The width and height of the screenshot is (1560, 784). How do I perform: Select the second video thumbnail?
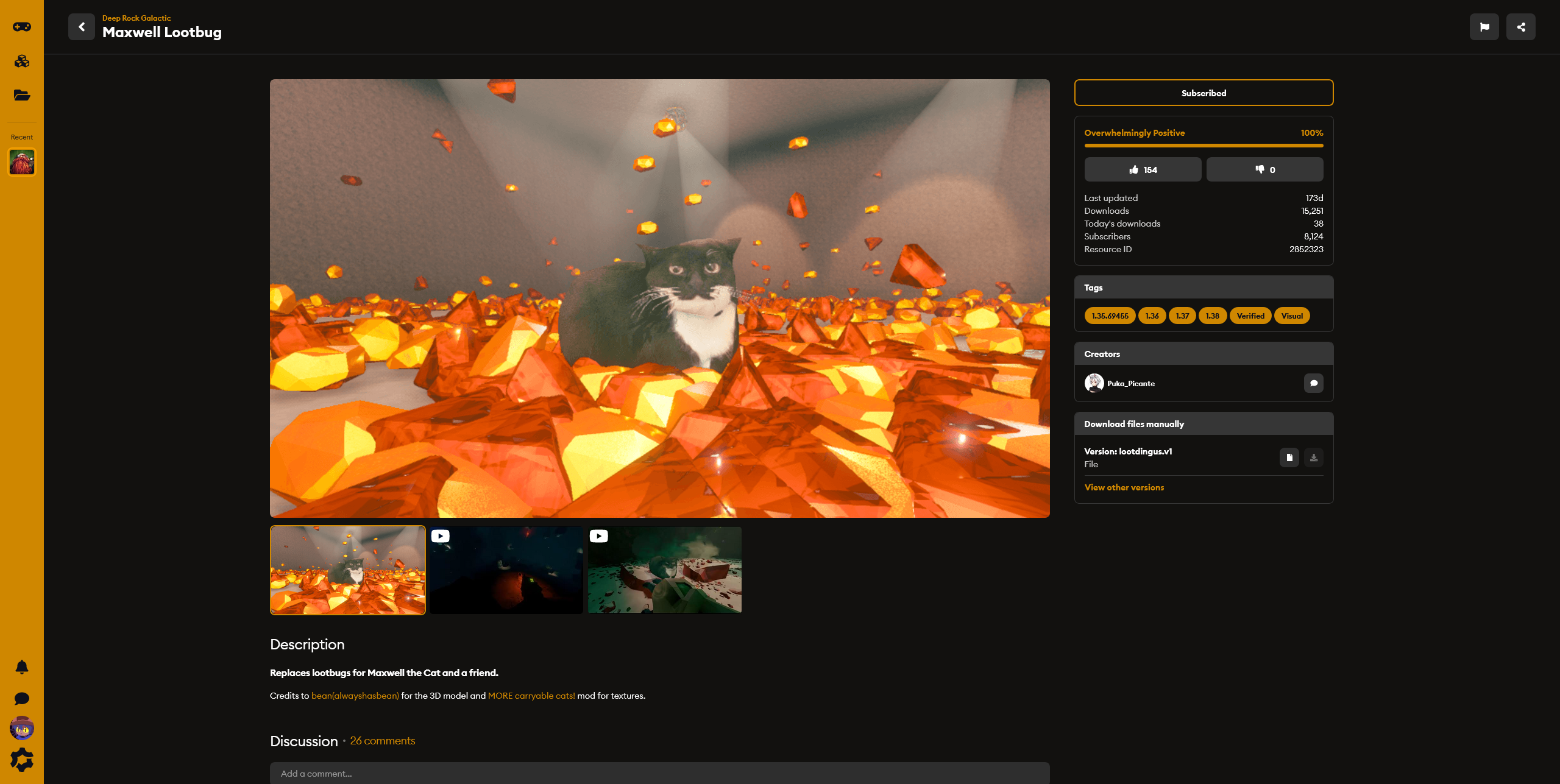tap(664, 570)
